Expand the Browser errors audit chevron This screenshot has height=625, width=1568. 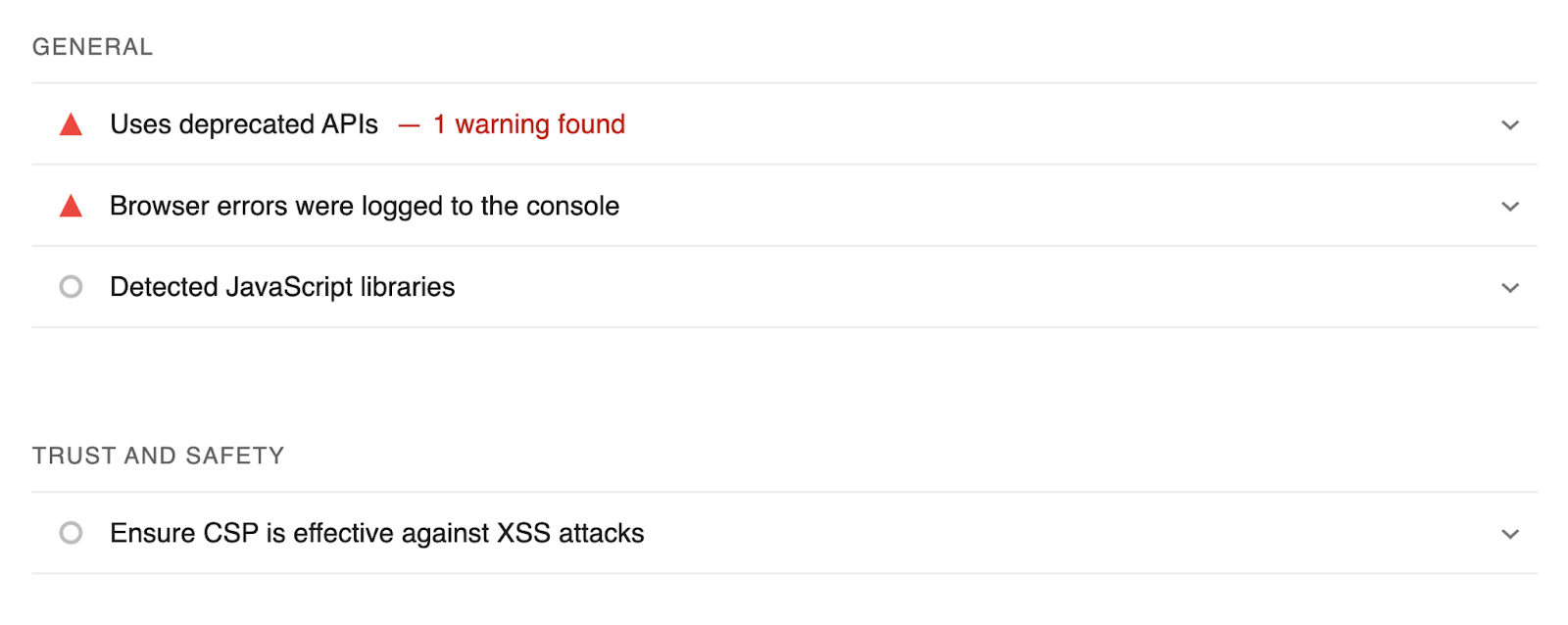coord(1510,207)
